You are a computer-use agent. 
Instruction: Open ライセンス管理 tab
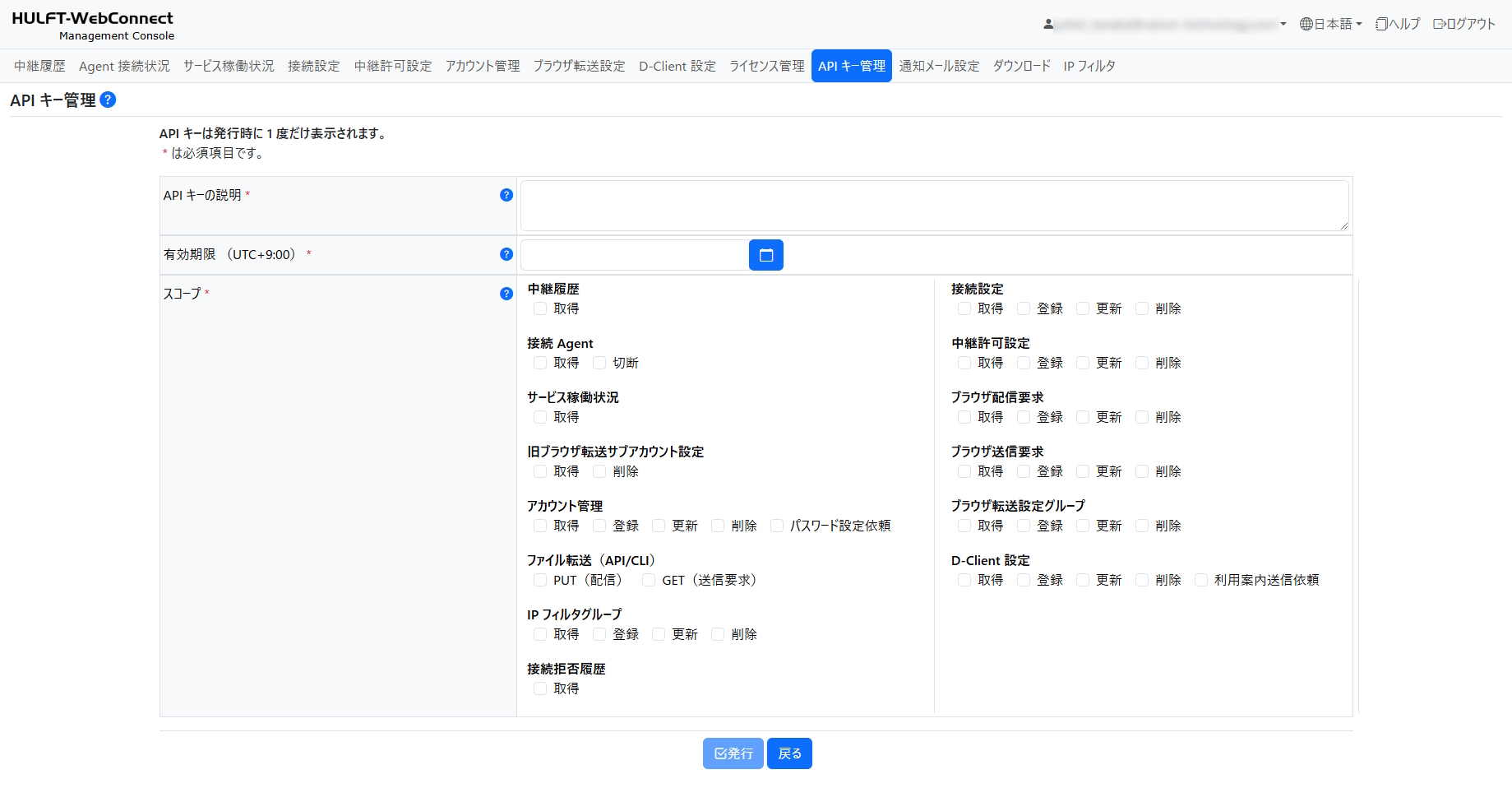point(767,66)
